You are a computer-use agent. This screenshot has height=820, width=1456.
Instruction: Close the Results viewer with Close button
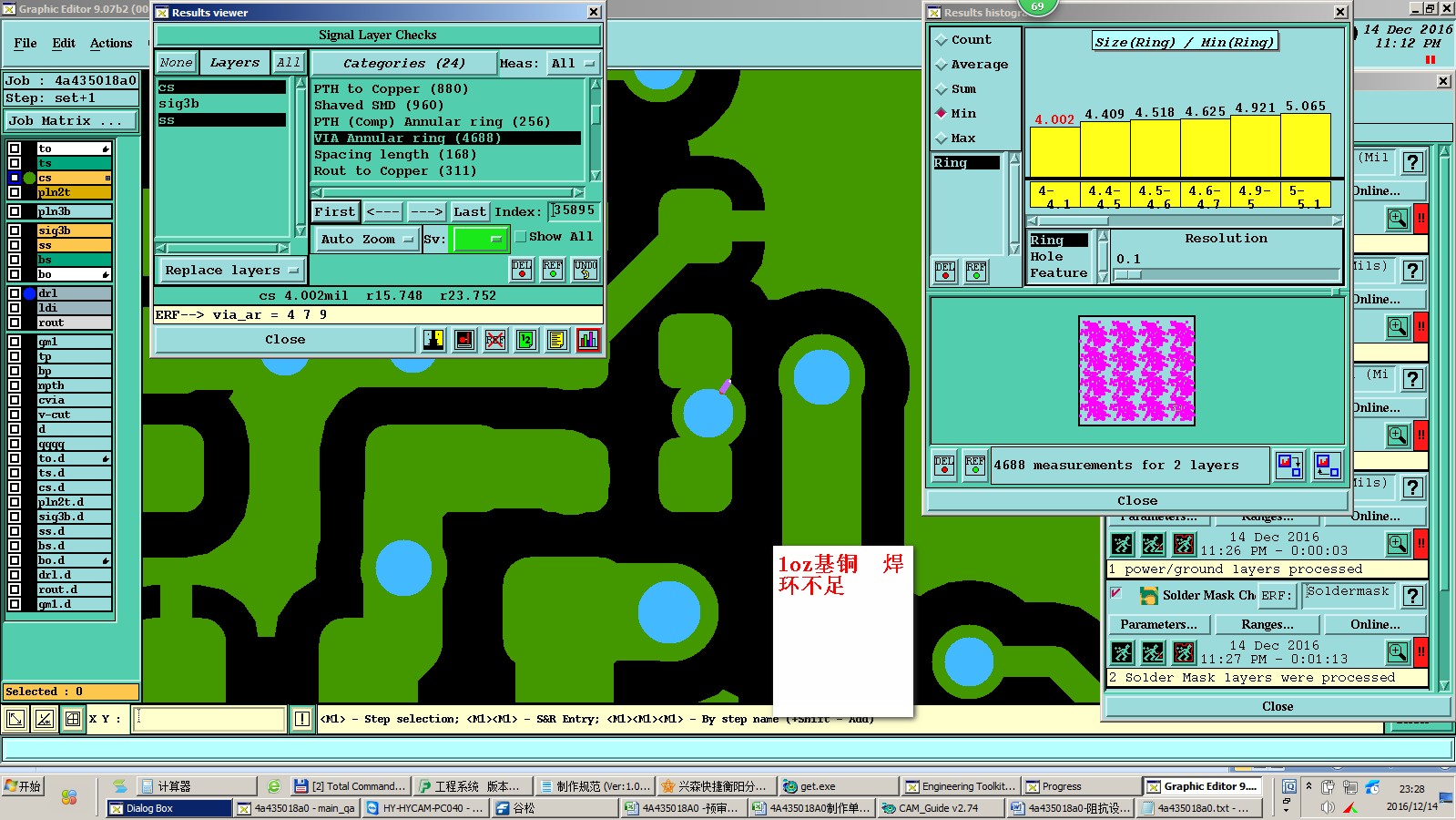[x=285, y=339]
